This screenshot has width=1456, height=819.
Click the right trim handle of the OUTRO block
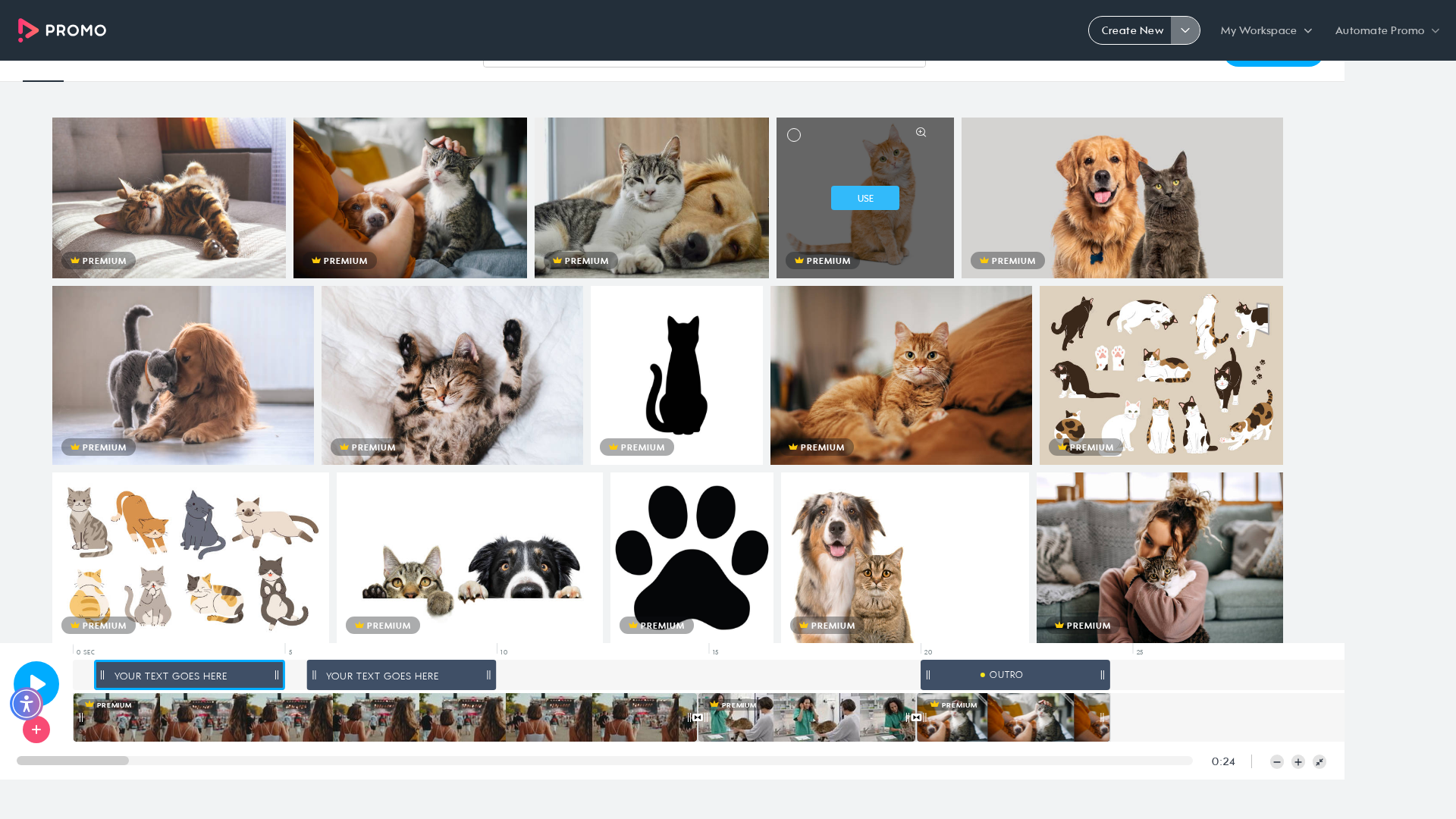pos(1103,675)
